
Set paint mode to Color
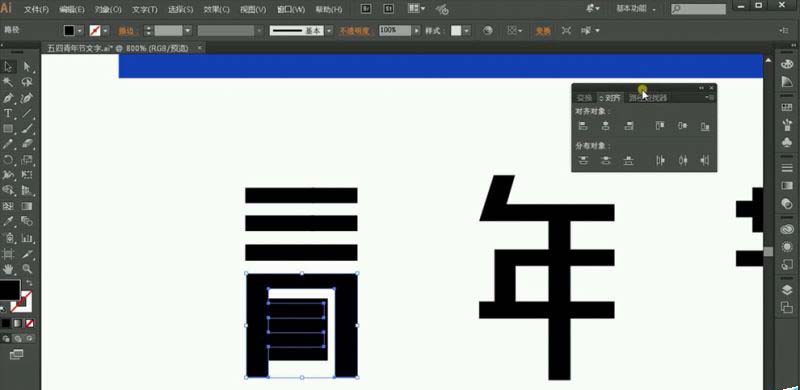(x=6, y=323)
